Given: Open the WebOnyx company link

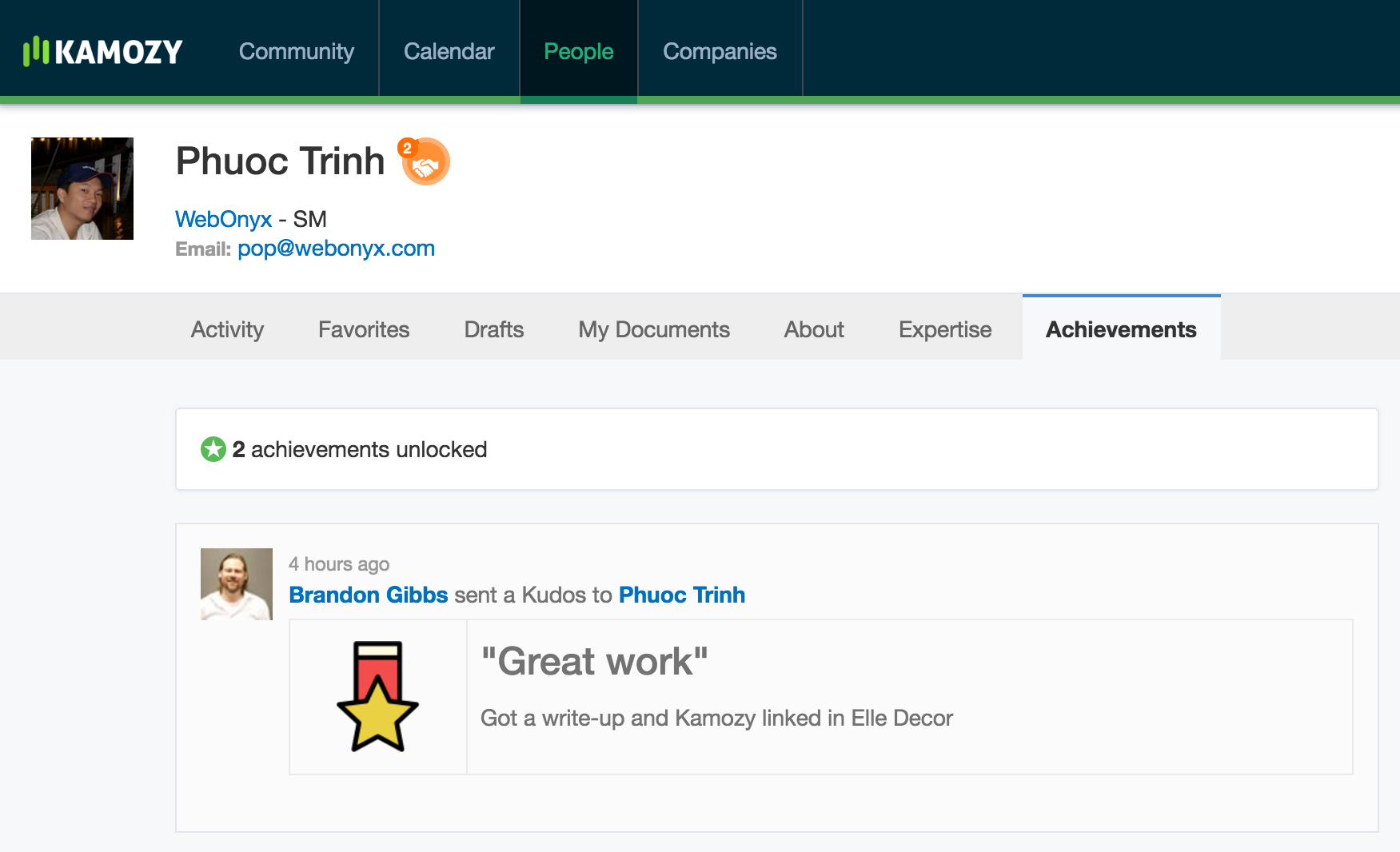Looking at the screenshot, I should (224, 219).
